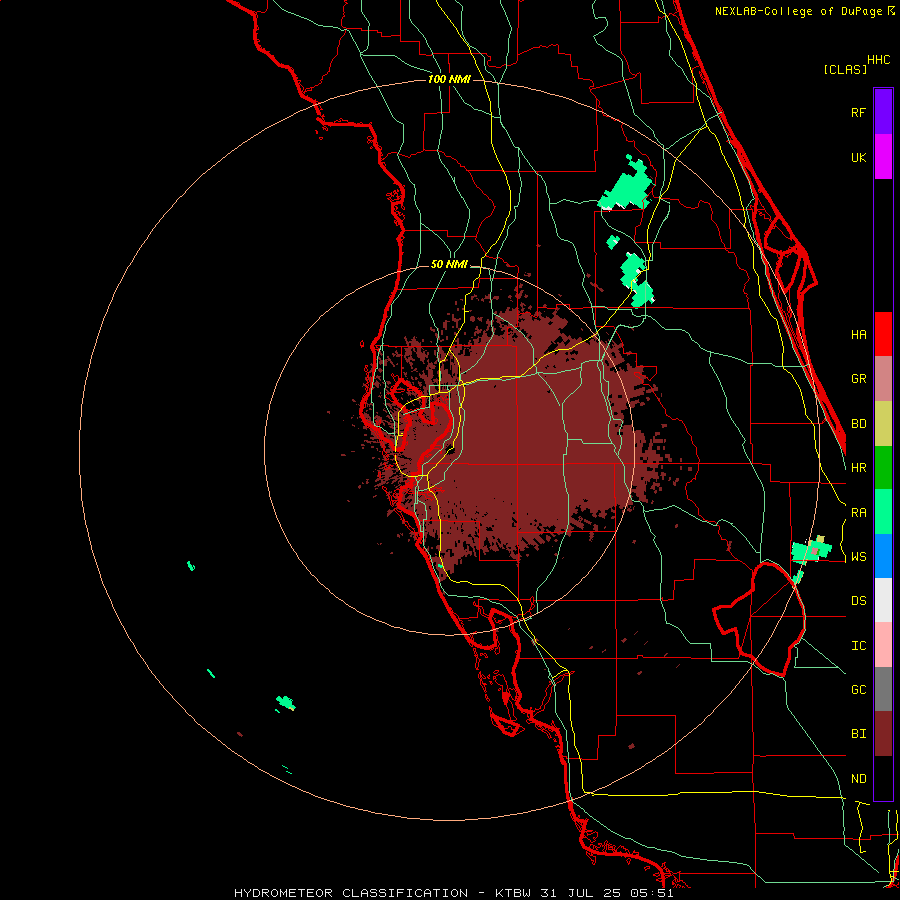Click the white DS legend swatch

point(883,600)
